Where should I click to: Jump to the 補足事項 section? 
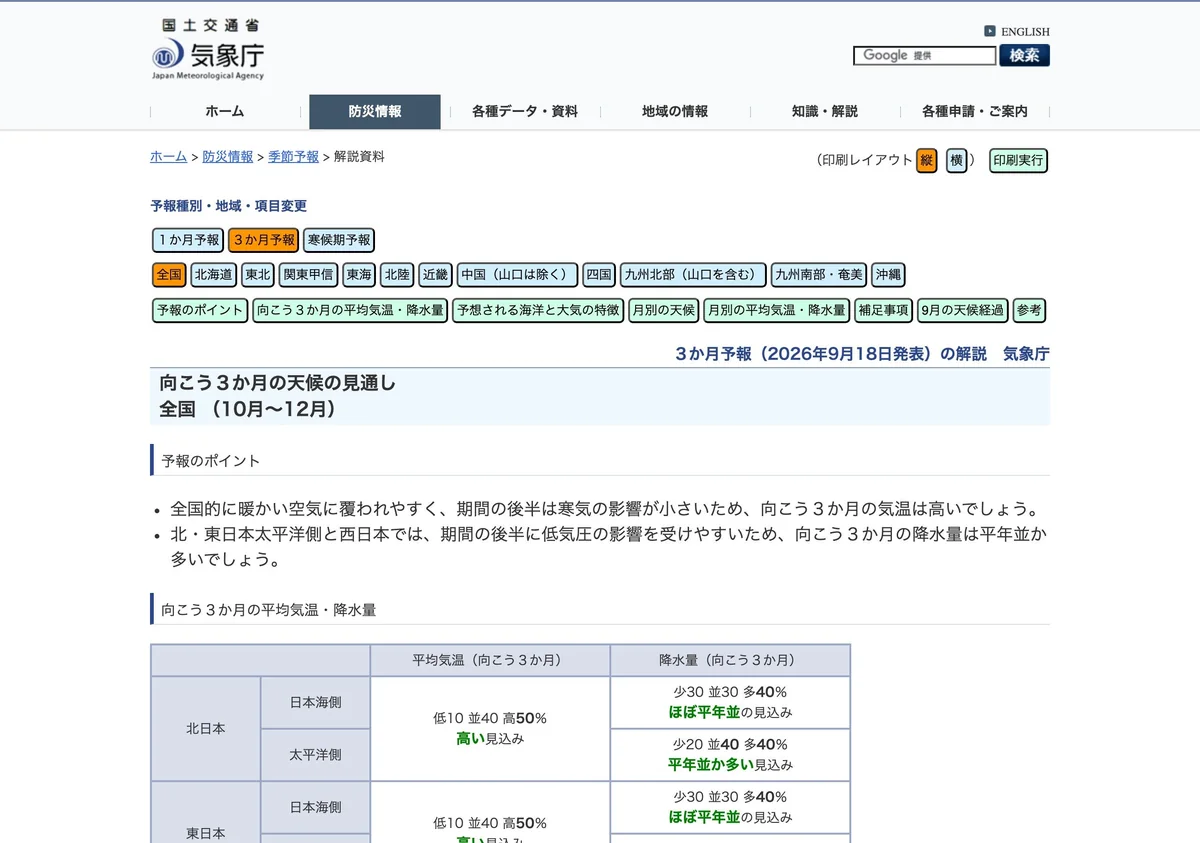click(884, 311)
